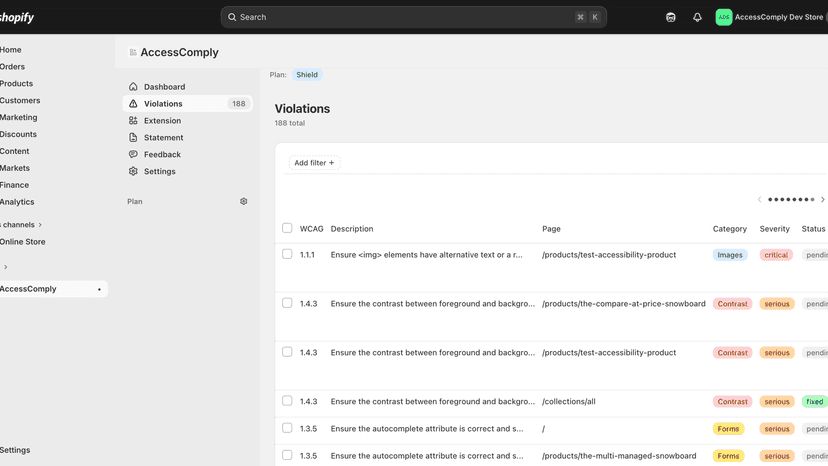828x466 pixels.
Task: Click the 188 violations count badge
Action: (239, 104)
